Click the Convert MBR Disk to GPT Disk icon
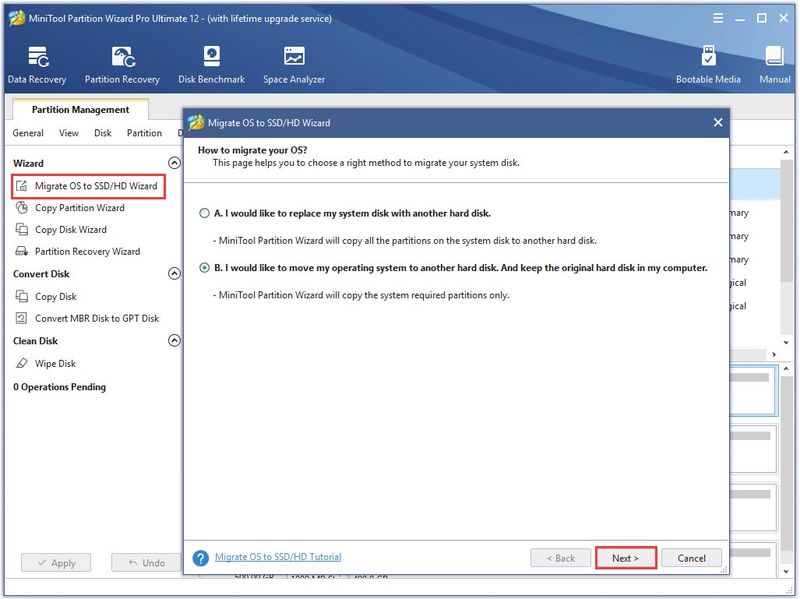The image size is (800, 599). pyautogui.click(x=21, y=318)
